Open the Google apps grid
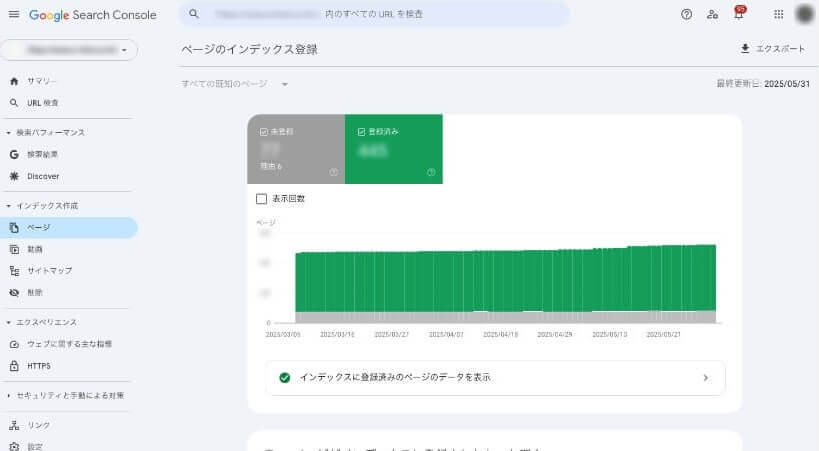 [778, 15]
